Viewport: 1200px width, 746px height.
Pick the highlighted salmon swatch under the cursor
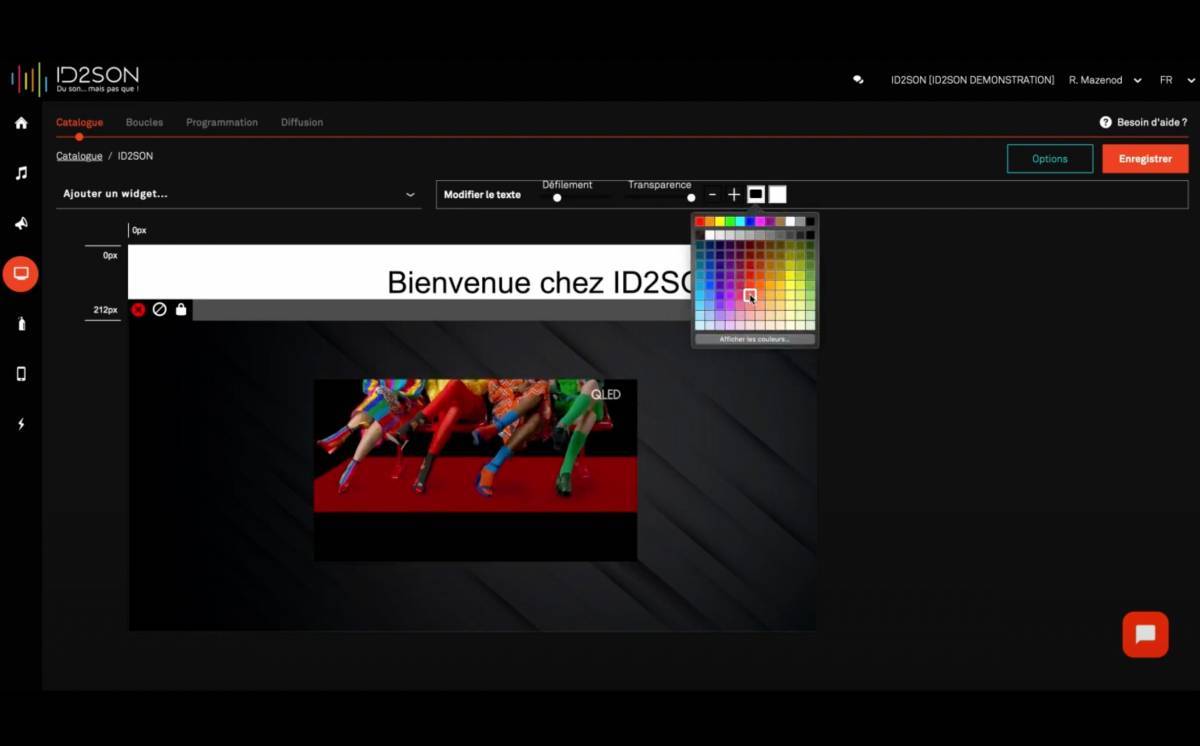click(750, 295)
